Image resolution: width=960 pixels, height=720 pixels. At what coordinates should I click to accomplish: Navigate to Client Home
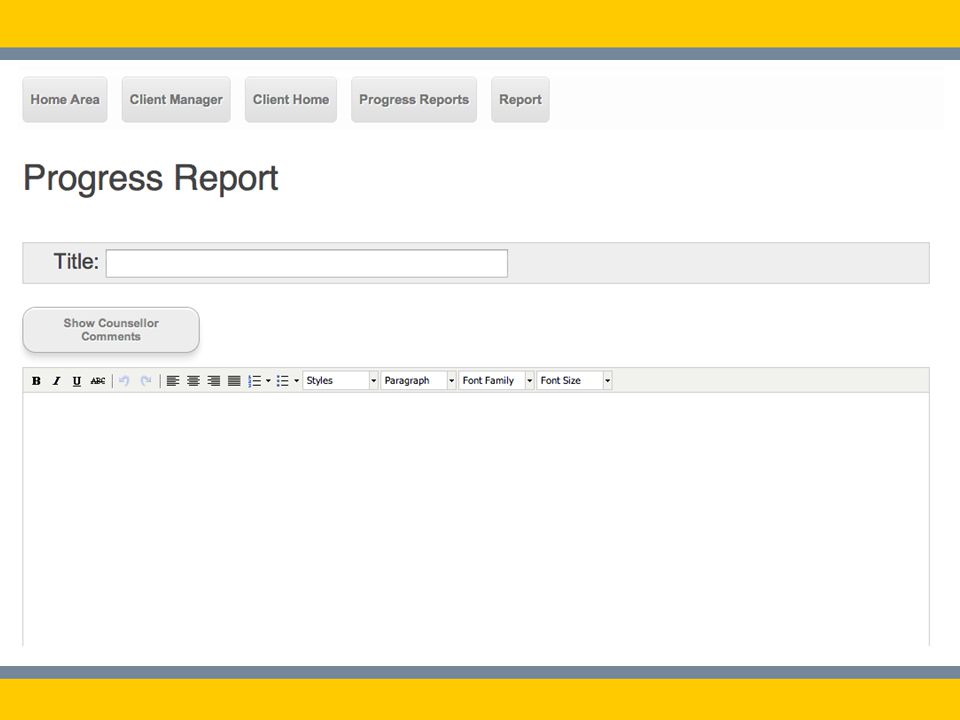[291, 100]
